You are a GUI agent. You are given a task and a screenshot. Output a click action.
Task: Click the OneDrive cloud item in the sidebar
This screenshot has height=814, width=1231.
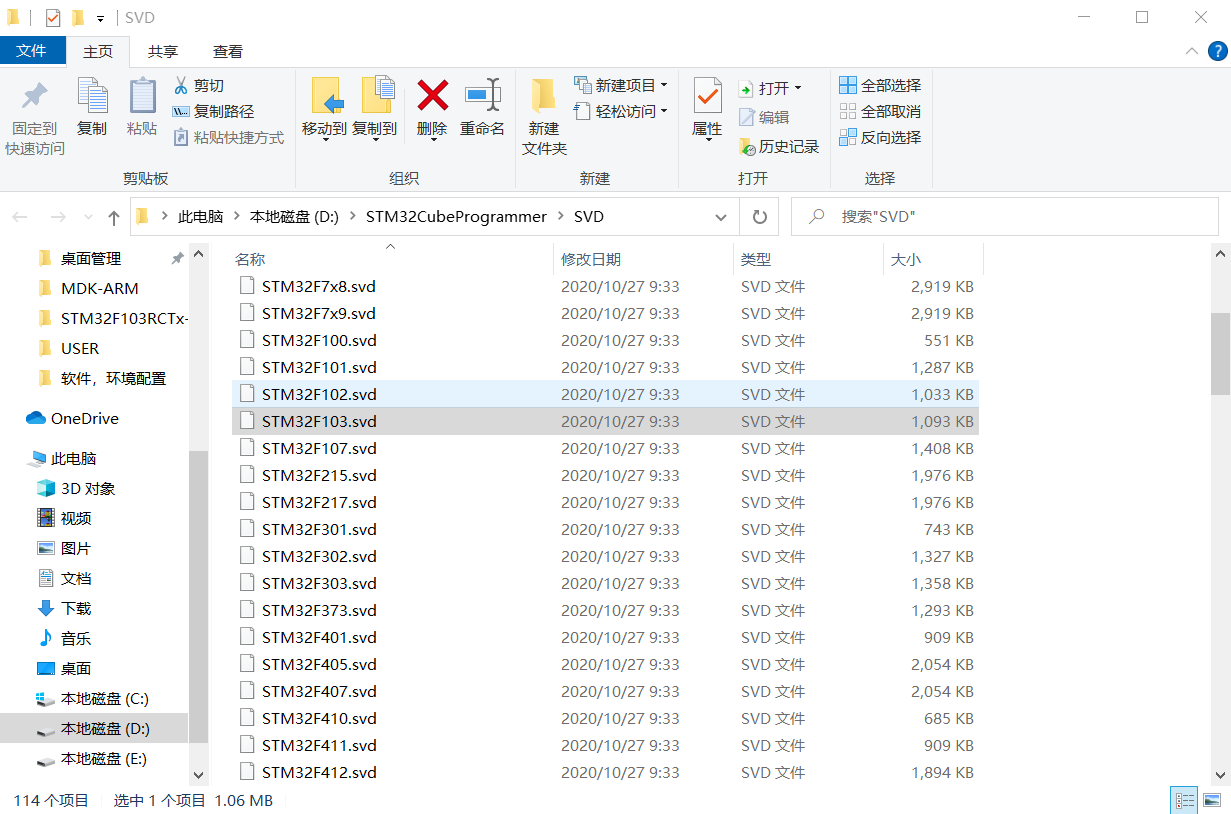72,418
